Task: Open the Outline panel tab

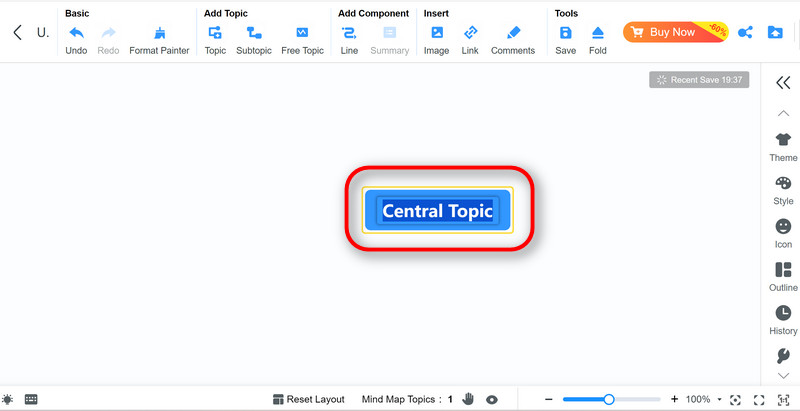Action: 783,277
